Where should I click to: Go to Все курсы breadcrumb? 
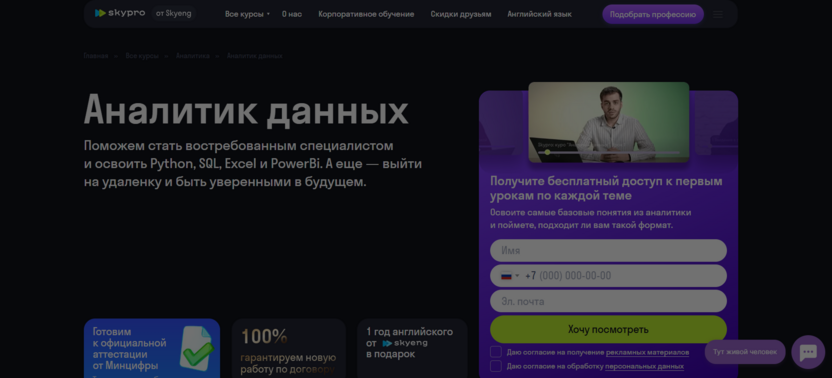(142, 56)
